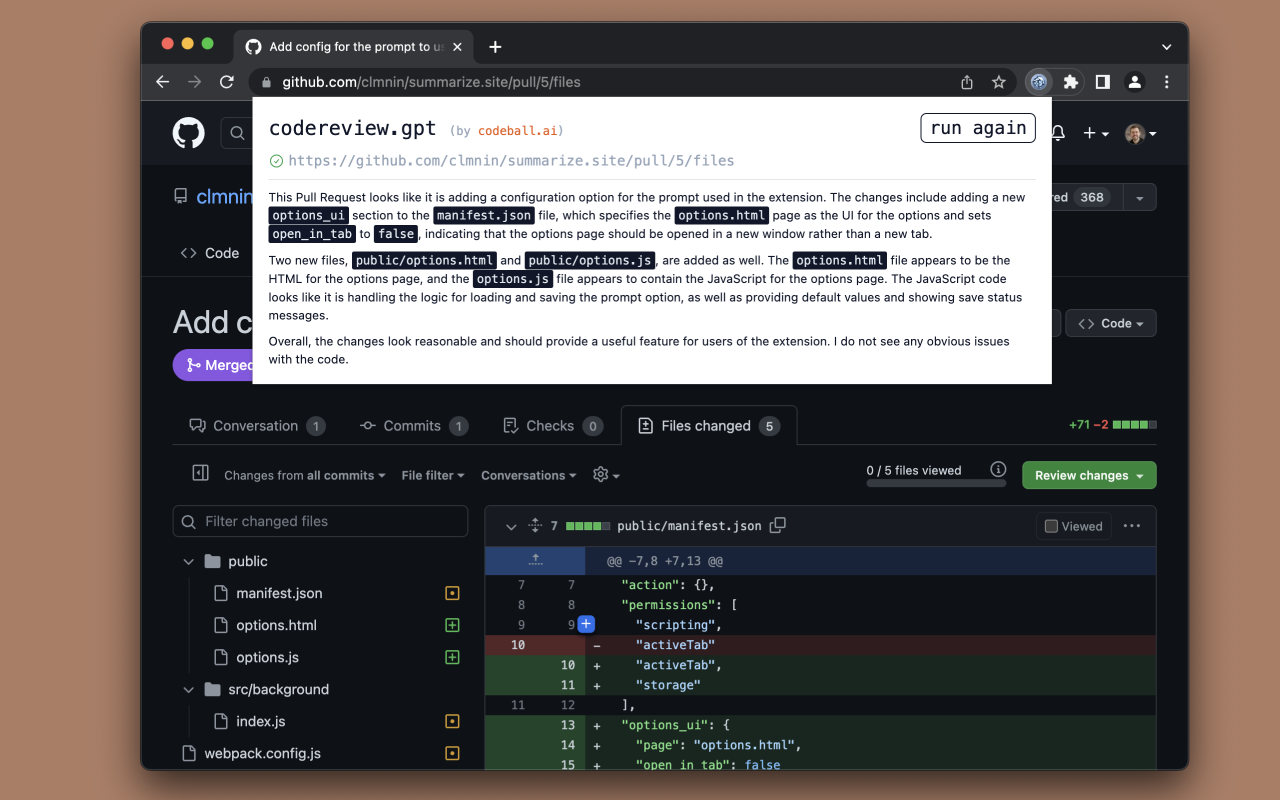Viewport: 1280px width, 800px height.
Task: Click the expand-diff arrow in the hunk gutter
Action: point(535,560)
